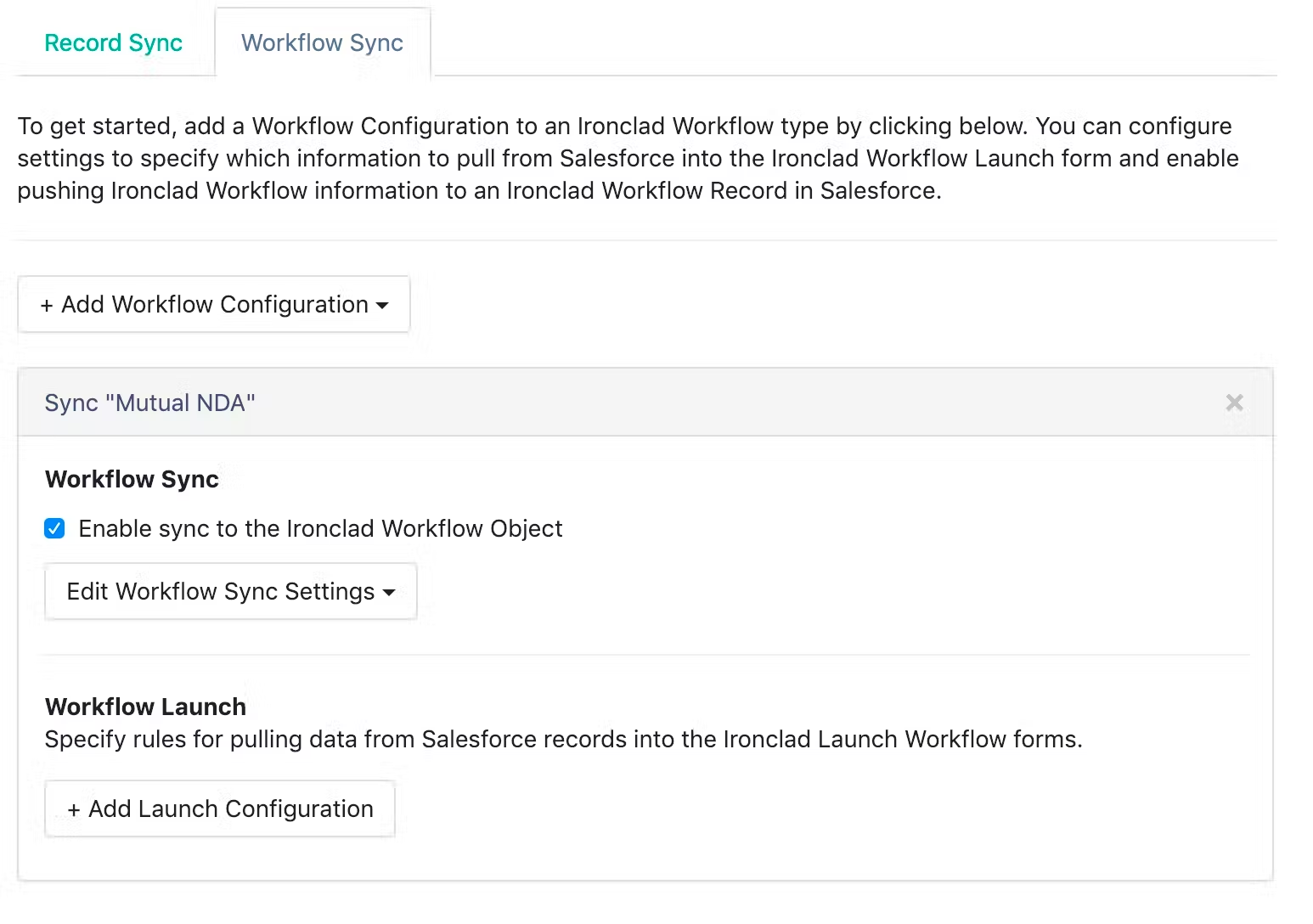Switch to the Record Sync tab
Screen dimensions: 1313x924
[114, 42]
